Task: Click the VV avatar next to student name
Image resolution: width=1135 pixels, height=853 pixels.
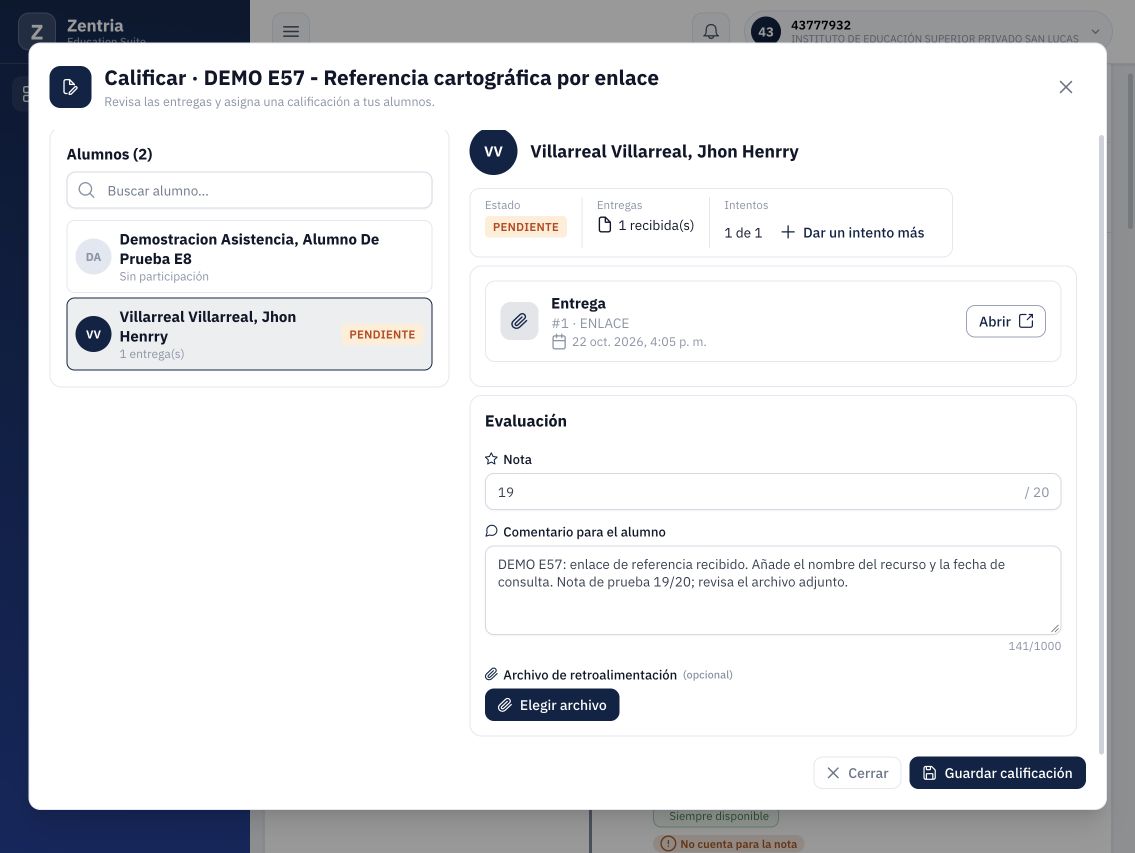Action: click(493, 151)
